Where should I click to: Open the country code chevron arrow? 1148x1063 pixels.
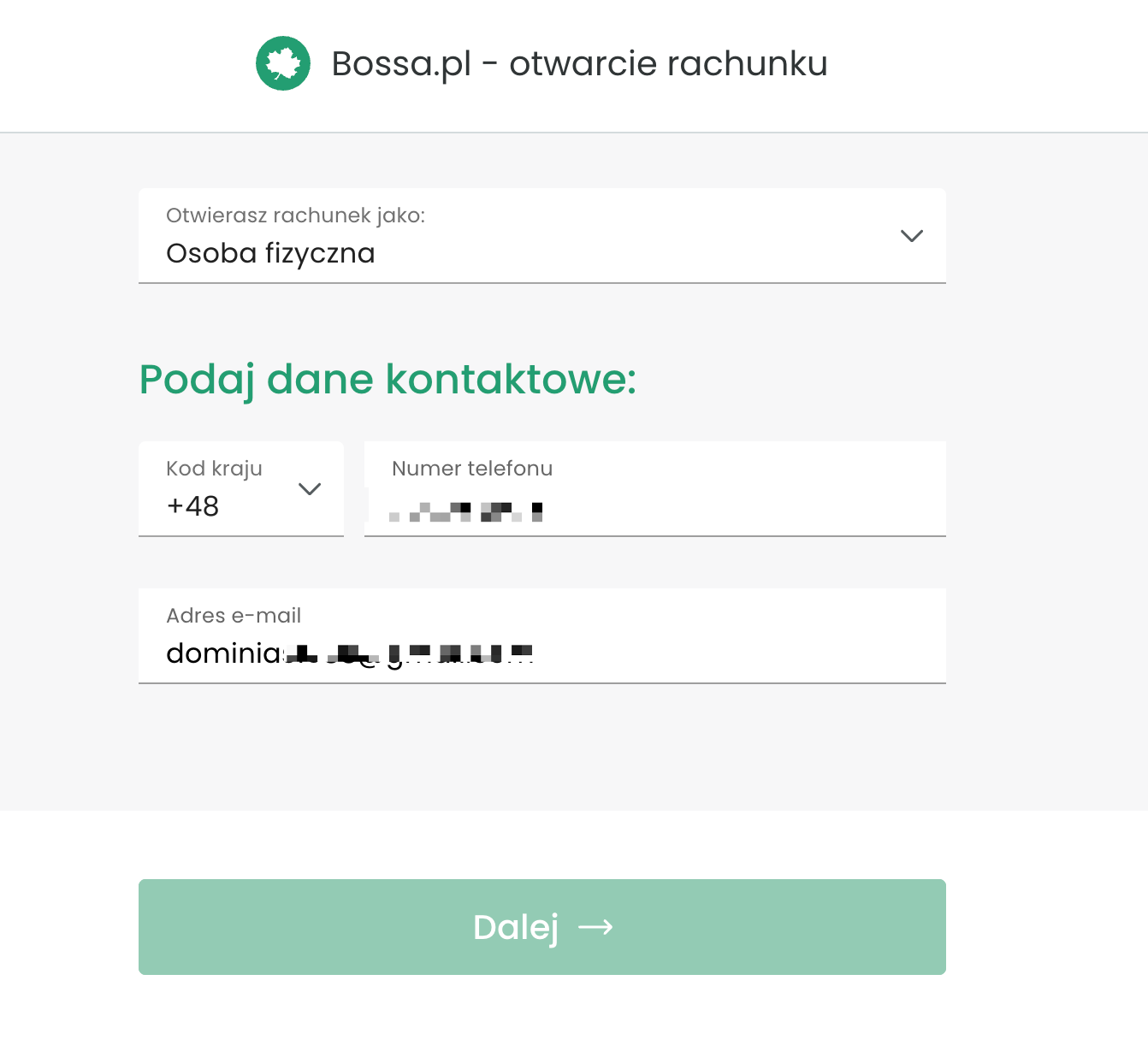click(309, 489)
